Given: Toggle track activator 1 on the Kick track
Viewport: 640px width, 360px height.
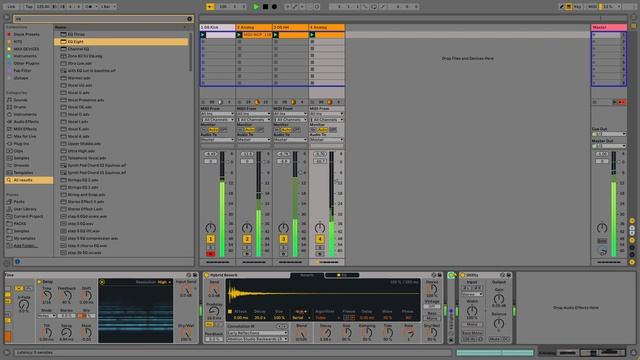Looking at the screenshot, I should (x=210, y=239).
